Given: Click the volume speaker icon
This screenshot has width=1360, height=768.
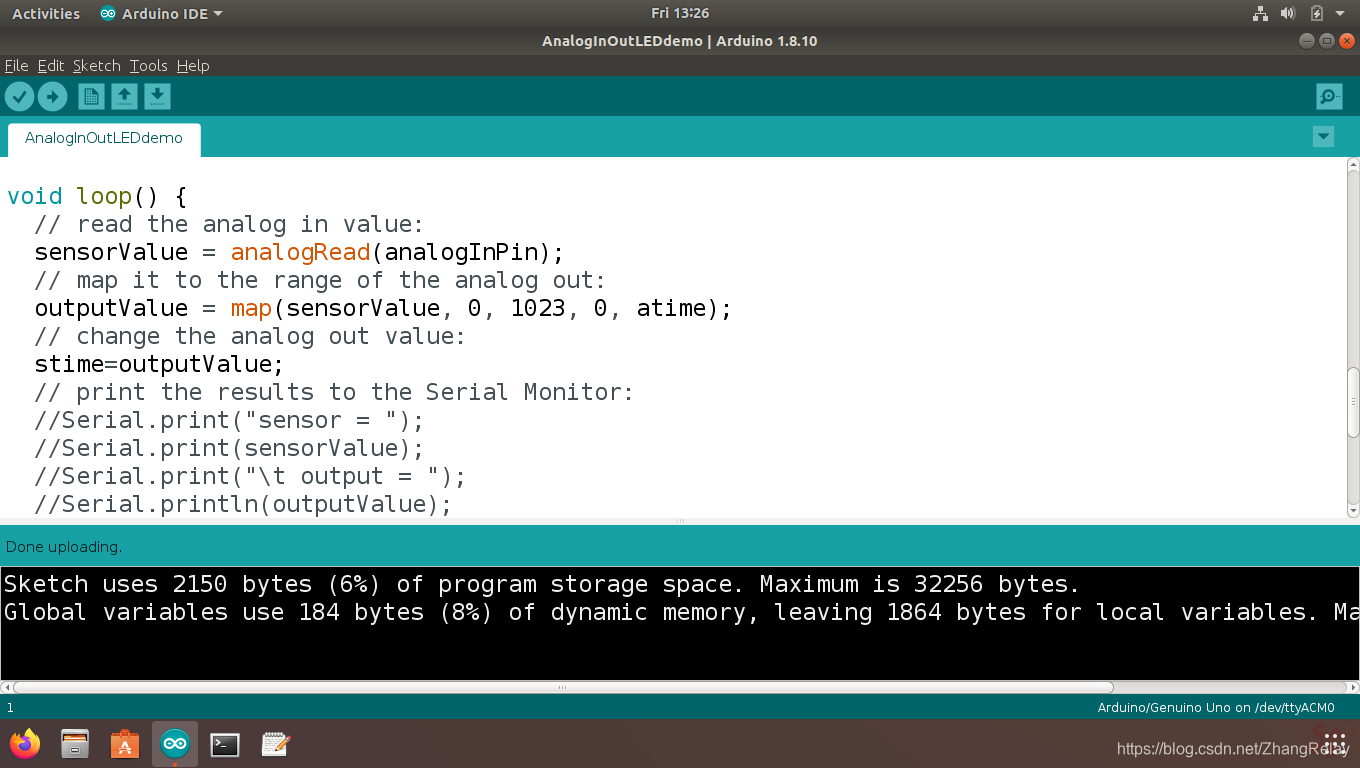Looking at the screenshot, I should pos(1288,13).
